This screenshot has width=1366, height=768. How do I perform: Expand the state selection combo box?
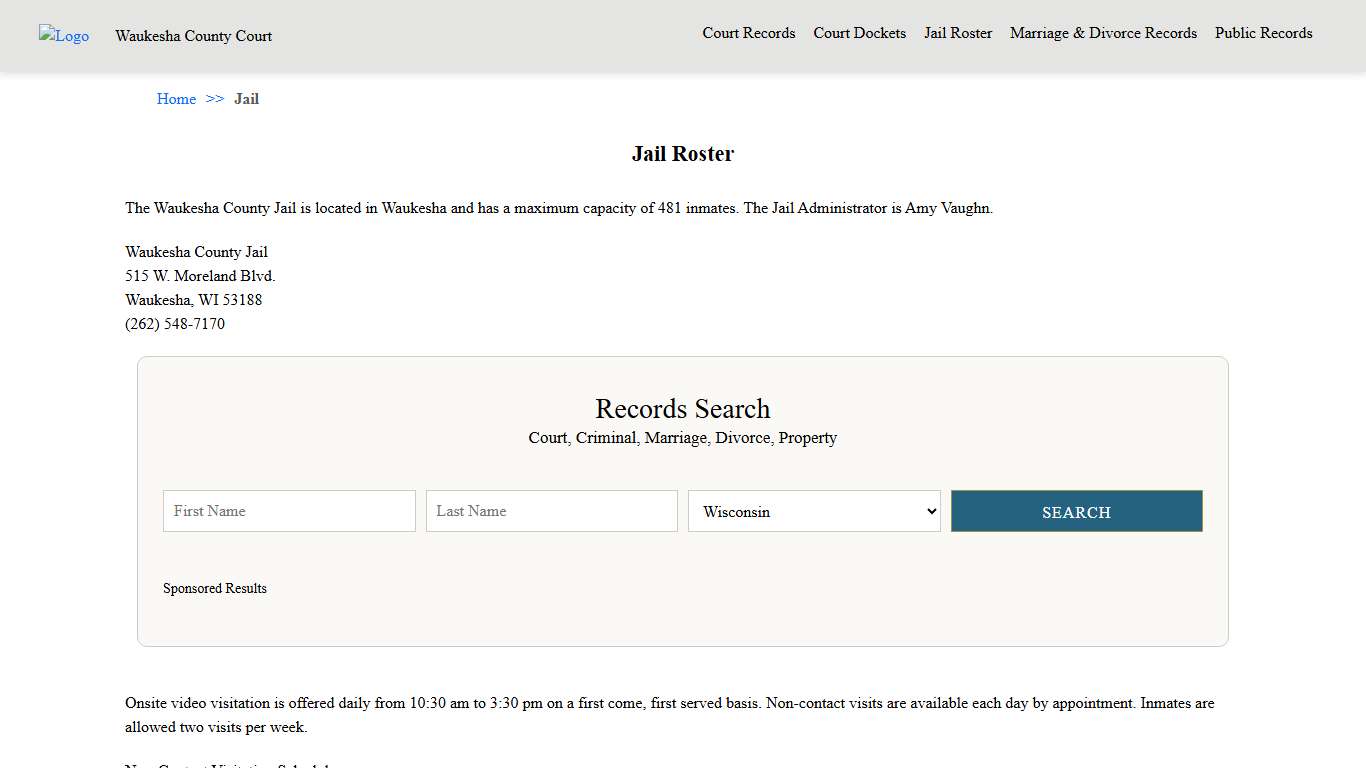tap(814, 511)
